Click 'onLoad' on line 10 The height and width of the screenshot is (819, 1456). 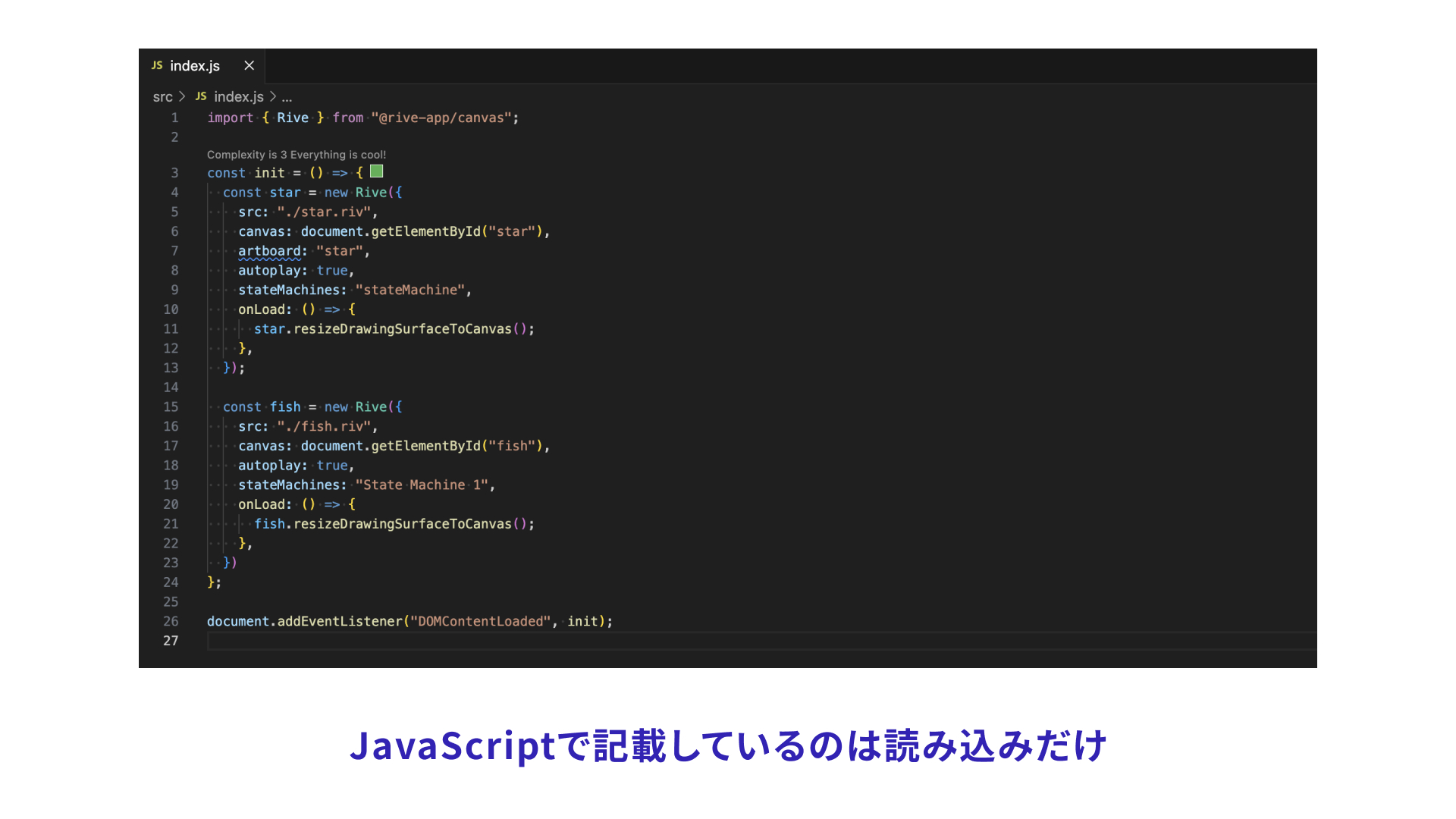[x=262, y=309]
